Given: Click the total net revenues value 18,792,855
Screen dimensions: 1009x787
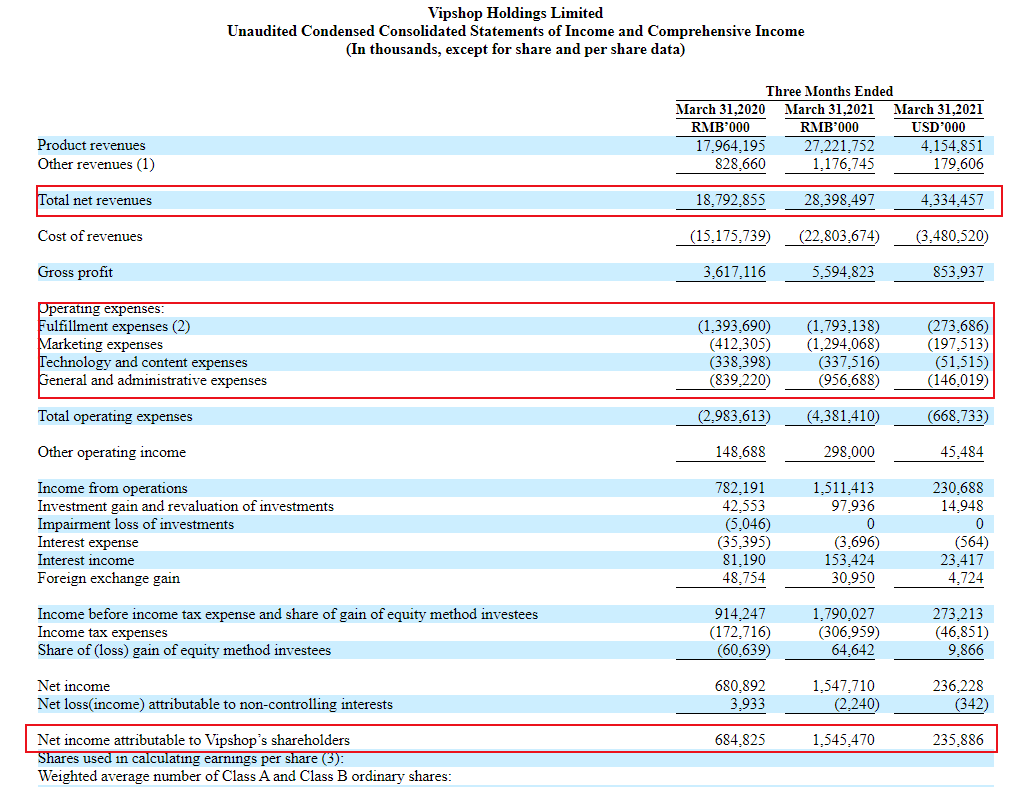Looking at the screenshot, I should pos(730,200).
